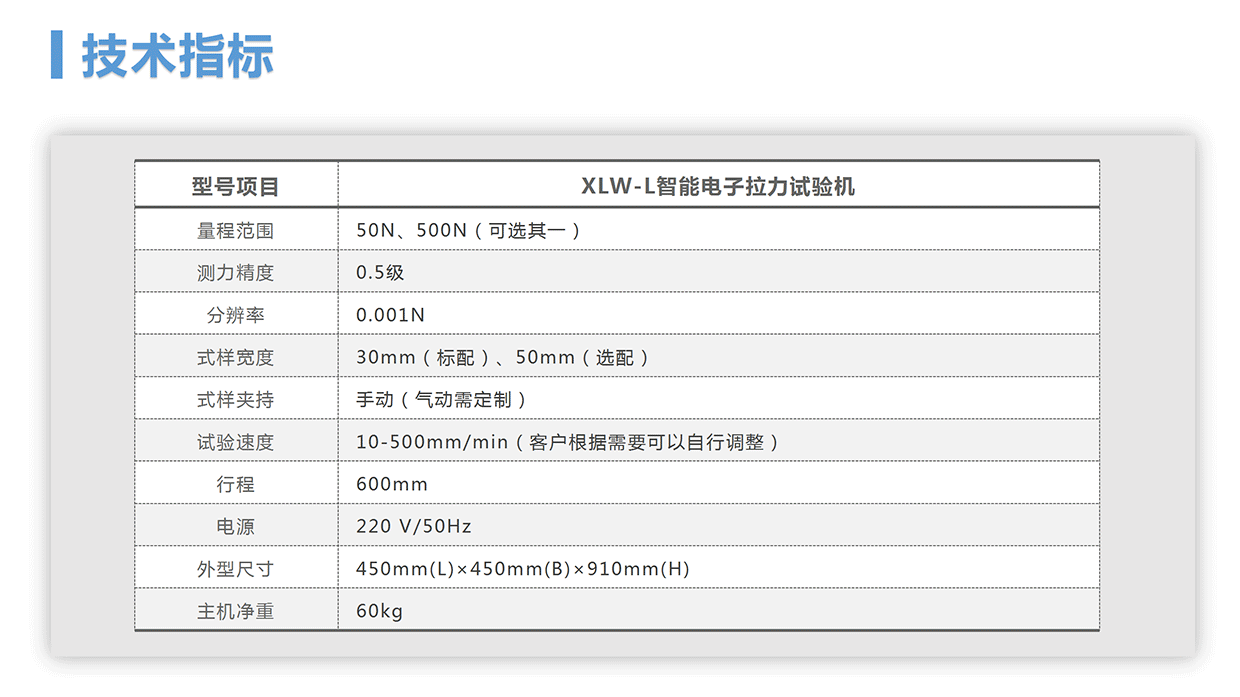Select the 分辨率 row label

[236, 315]
